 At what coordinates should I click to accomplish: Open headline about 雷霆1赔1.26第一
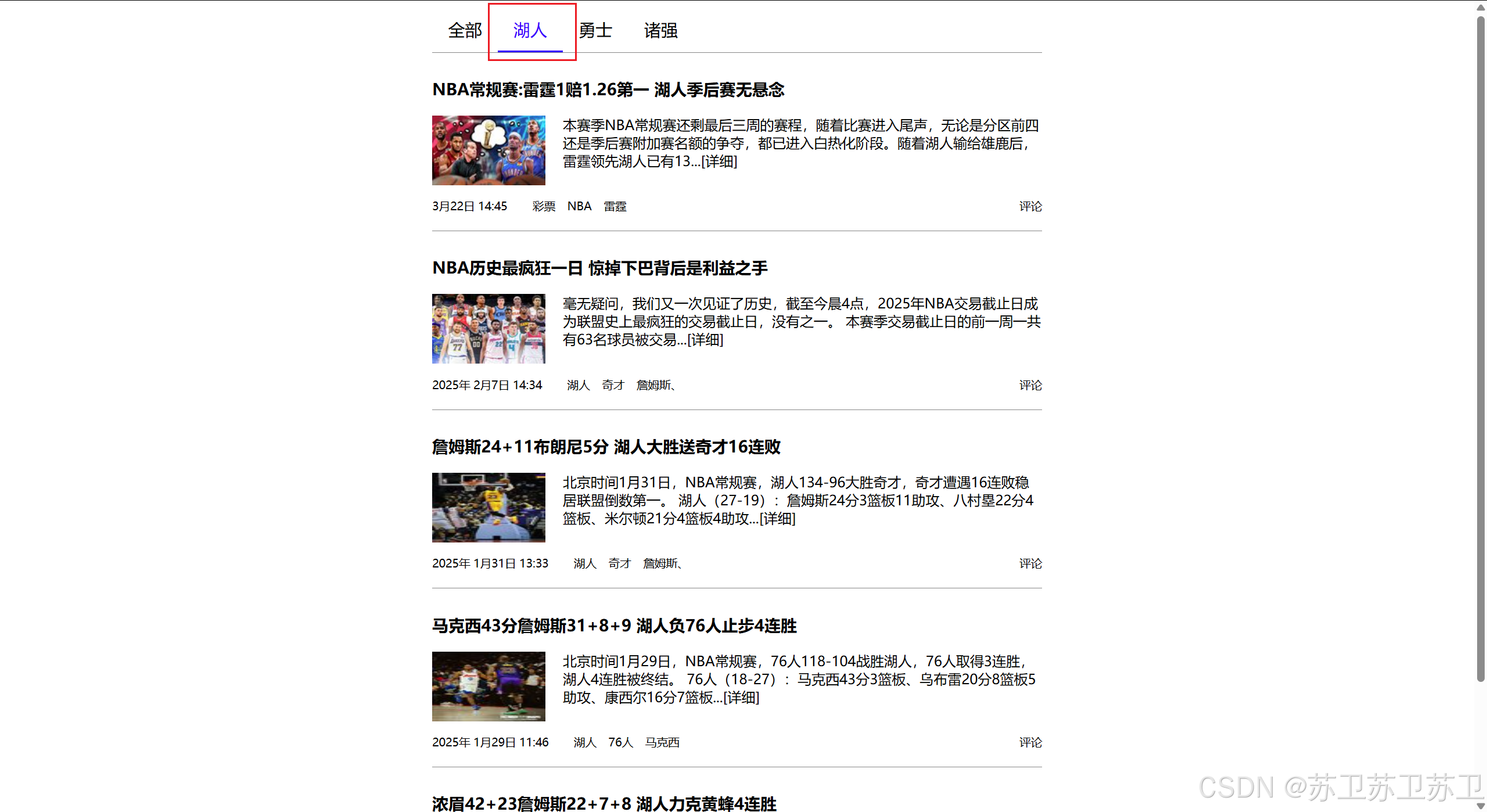(x=608, y=90)
